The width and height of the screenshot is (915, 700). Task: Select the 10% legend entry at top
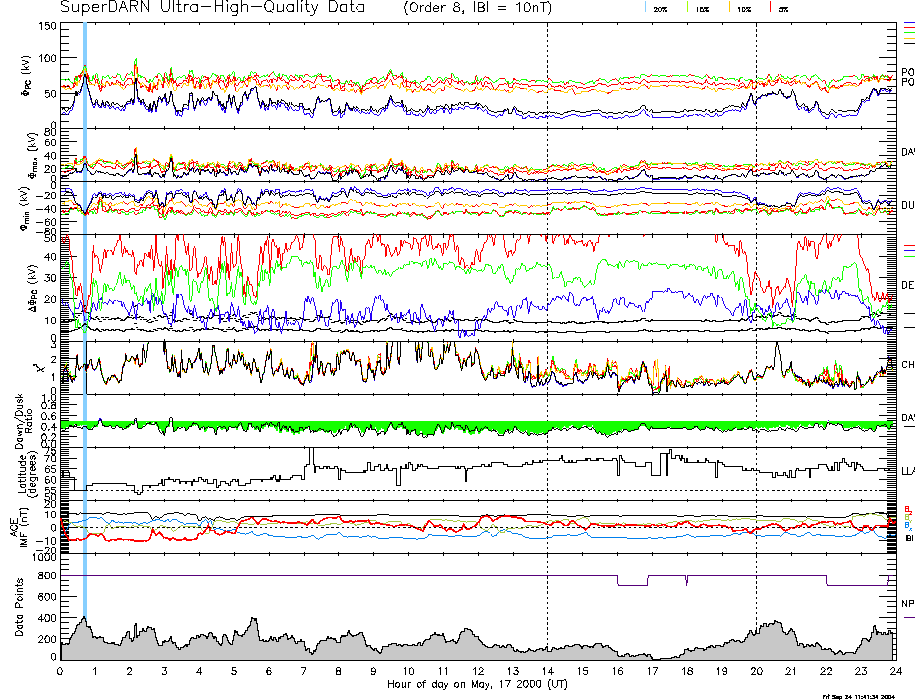pyautogui.click(x=743, y=8)
